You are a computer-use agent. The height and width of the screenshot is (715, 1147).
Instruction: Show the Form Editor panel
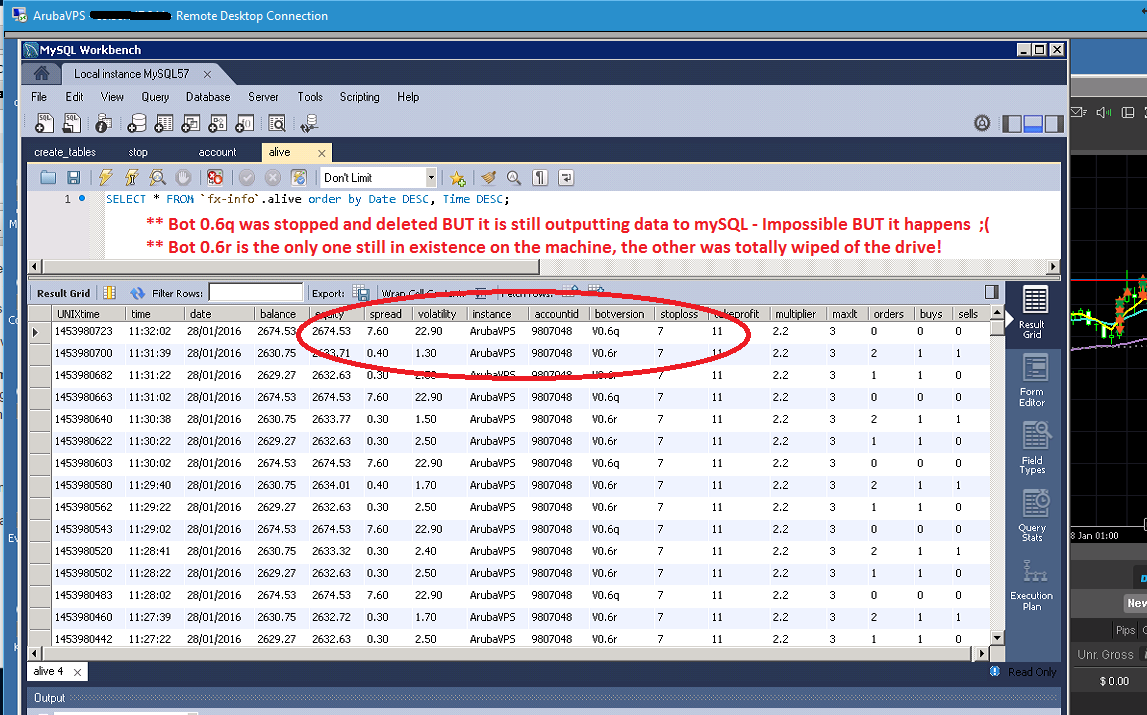(x=1032, y=381)
